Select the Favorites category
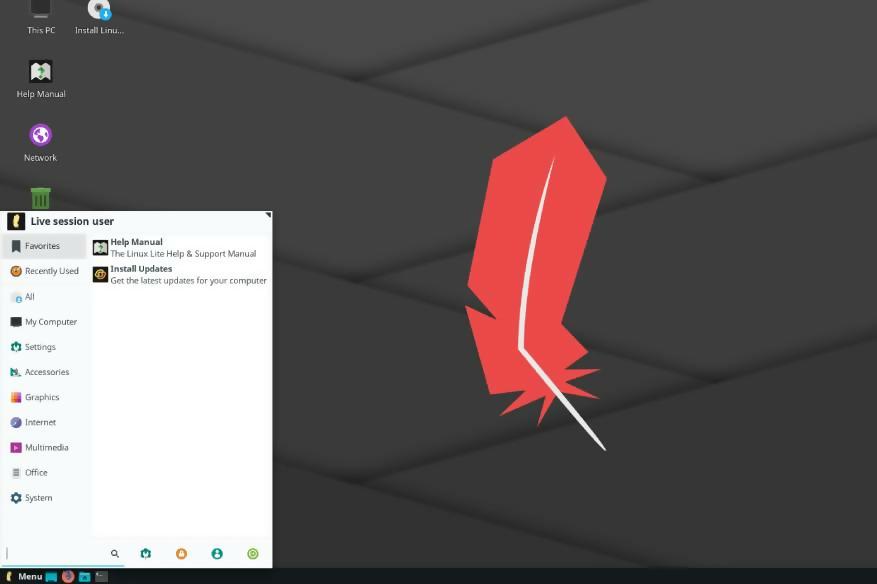Viewport: 877px width, 584px height. pyautogui.click(x=44, y=246)
